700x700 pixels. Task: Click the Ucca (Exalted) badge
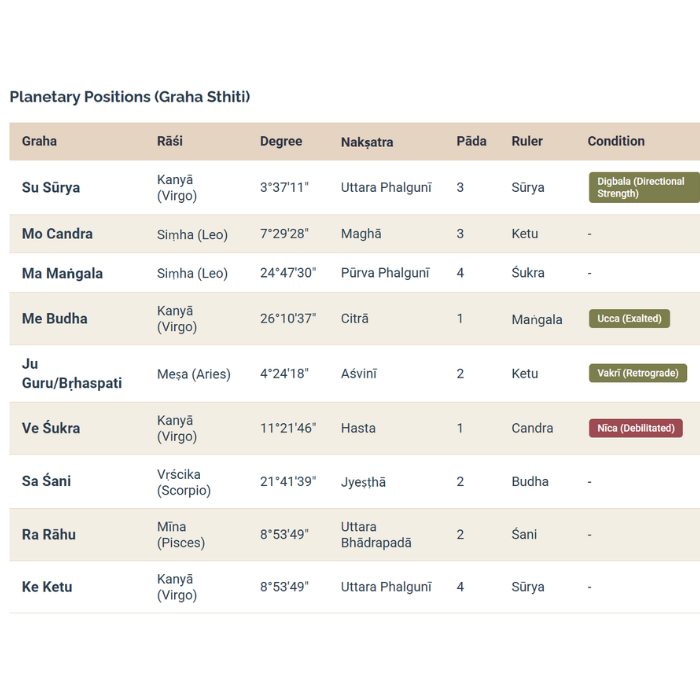[629, 319]
